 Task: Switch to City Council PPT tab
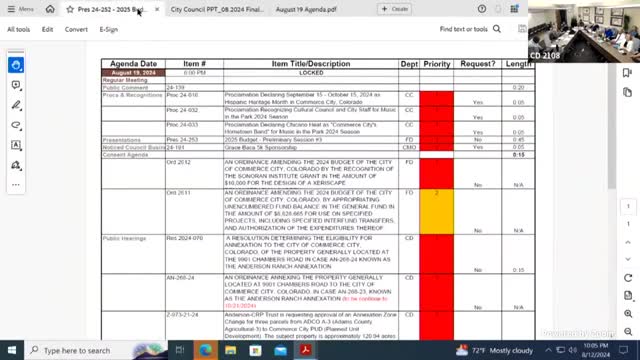pos(217,9)
